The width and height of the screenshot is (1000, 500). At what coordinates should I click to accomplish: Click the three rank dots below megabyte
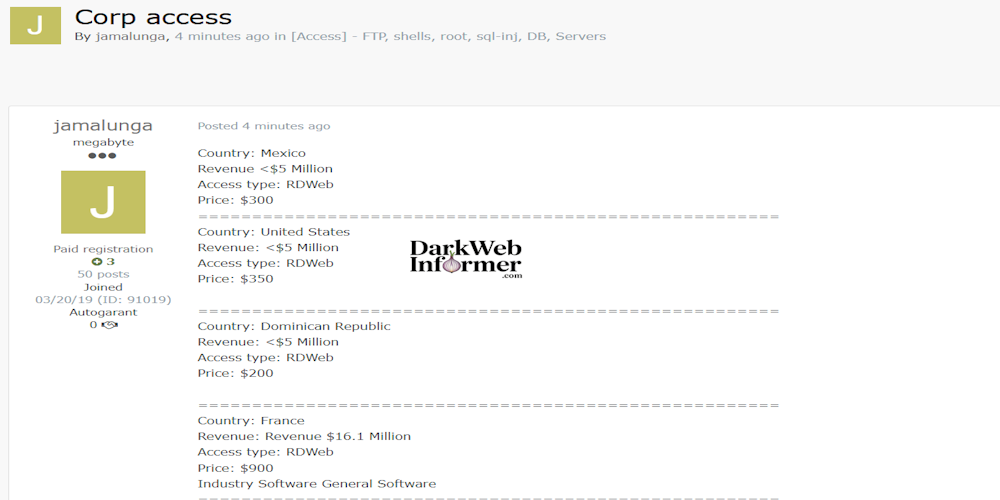coord(103,156)
